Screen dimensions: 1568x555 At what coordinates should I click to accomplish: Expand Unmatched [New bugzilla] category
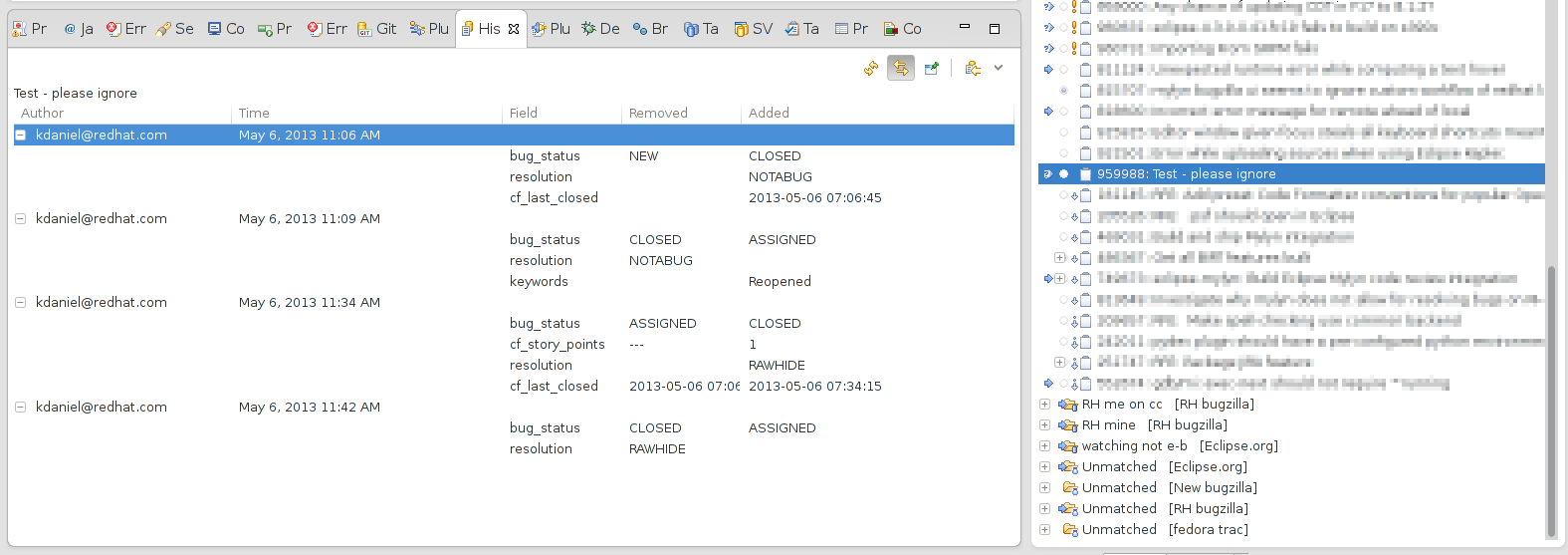tap(1044, 487)
